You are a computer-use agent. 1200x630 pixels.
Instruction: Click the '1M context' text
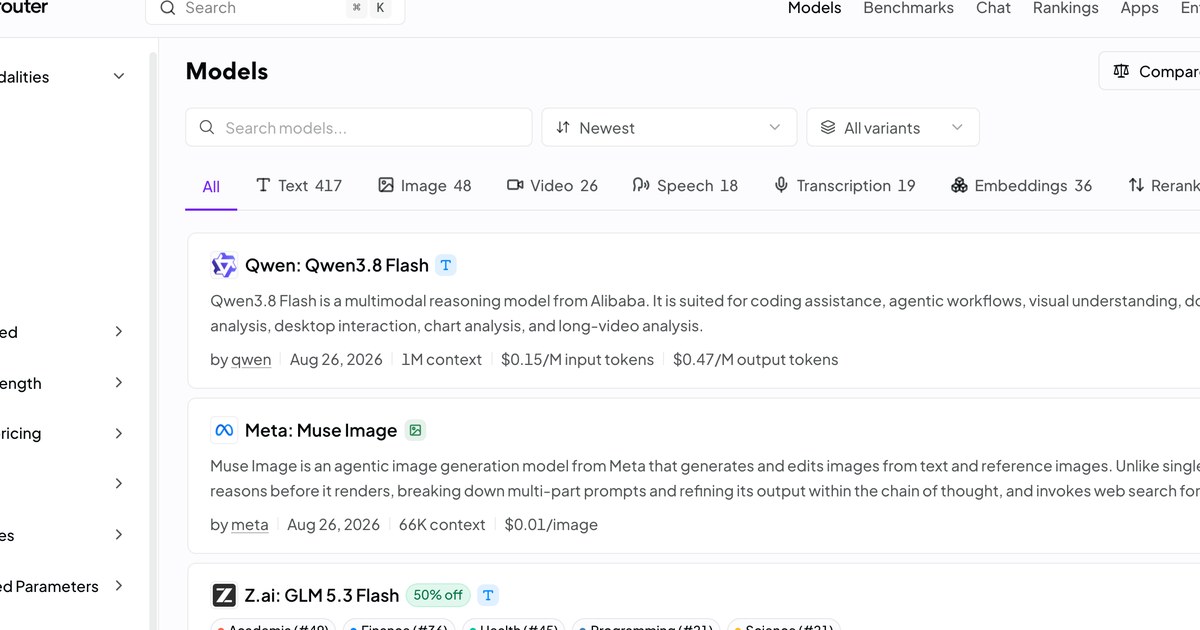coord(442,360)
